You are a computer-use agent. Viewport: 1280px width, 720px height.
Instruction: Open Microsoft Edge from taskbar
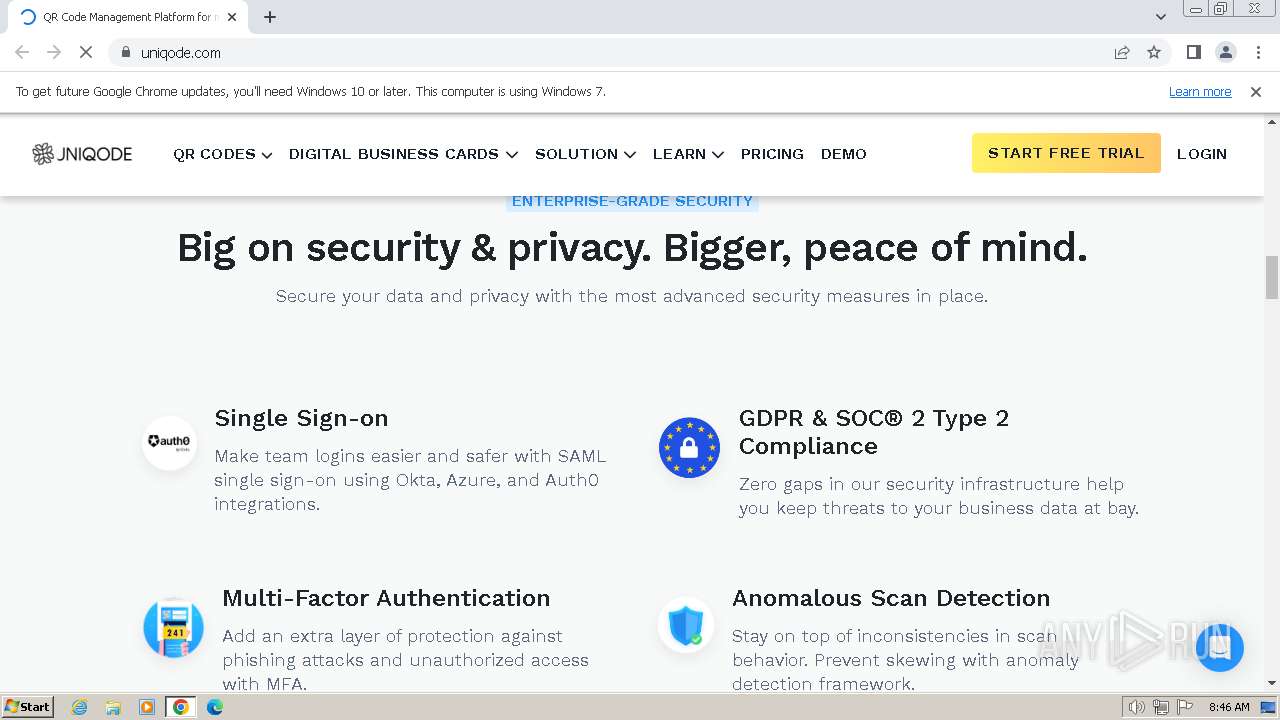[214, 707]
